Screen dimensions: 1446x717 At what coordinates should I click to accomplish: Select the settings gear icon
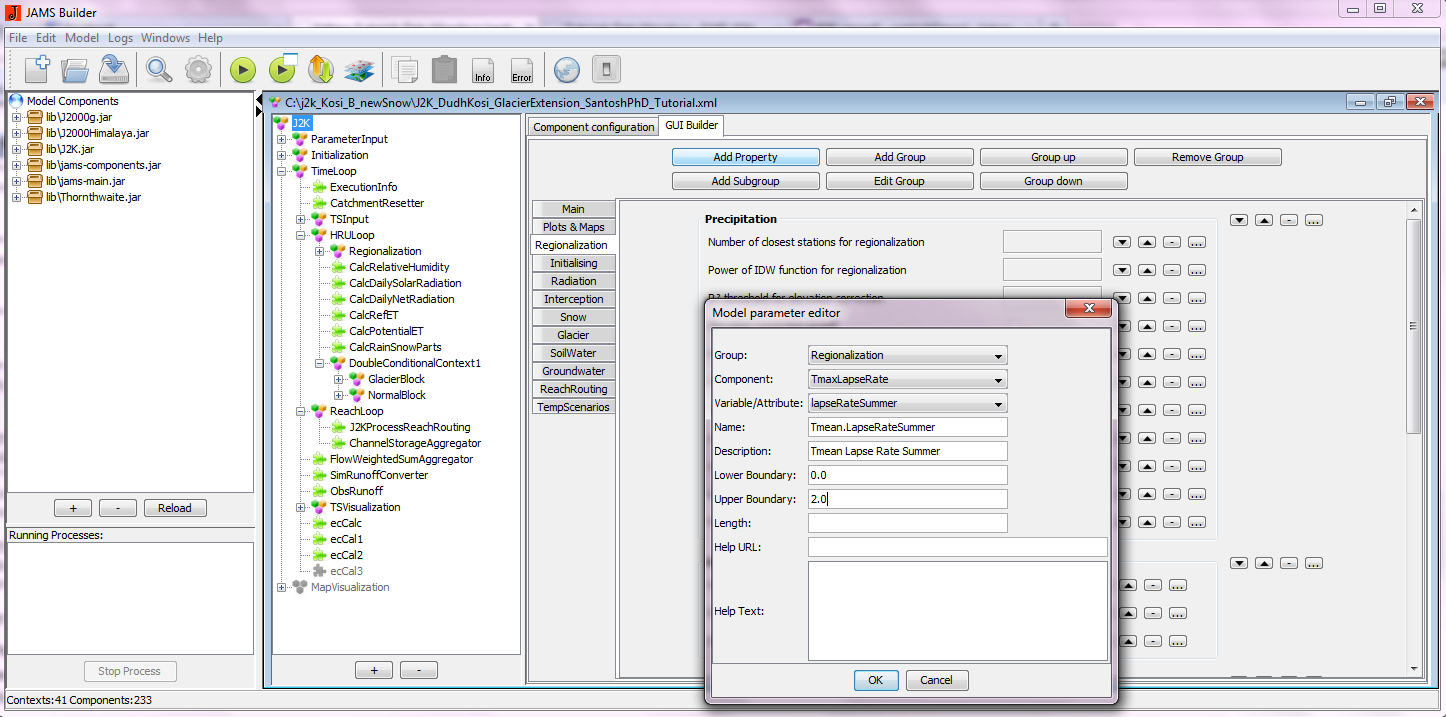[198, 69]
